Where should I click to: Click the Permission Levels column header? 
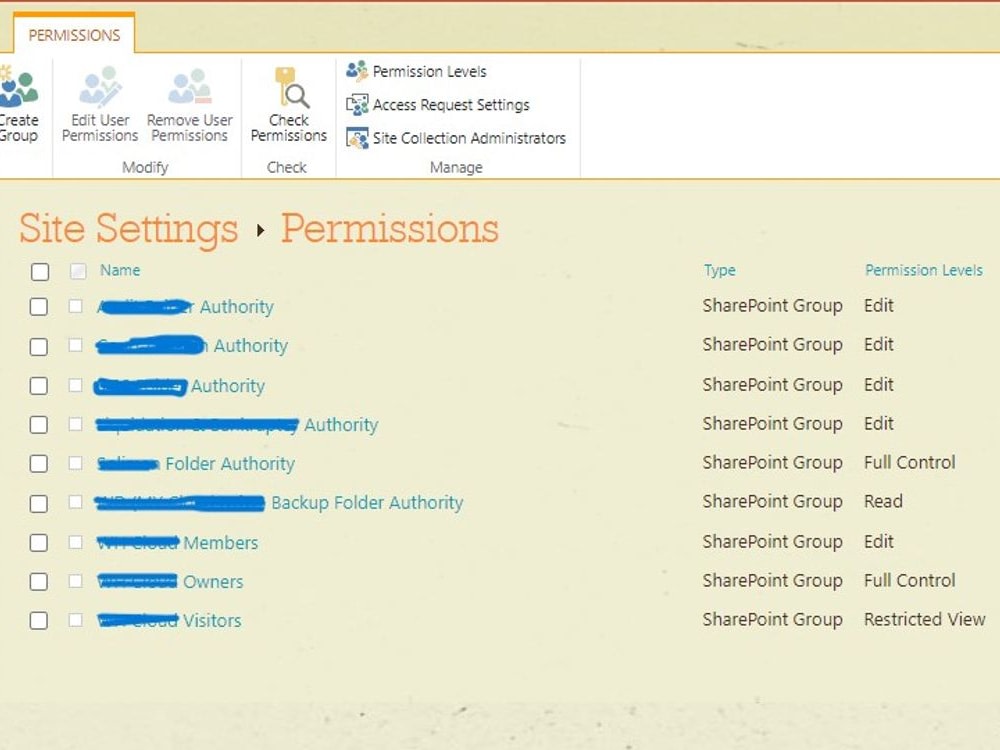(x=923, y=270)
